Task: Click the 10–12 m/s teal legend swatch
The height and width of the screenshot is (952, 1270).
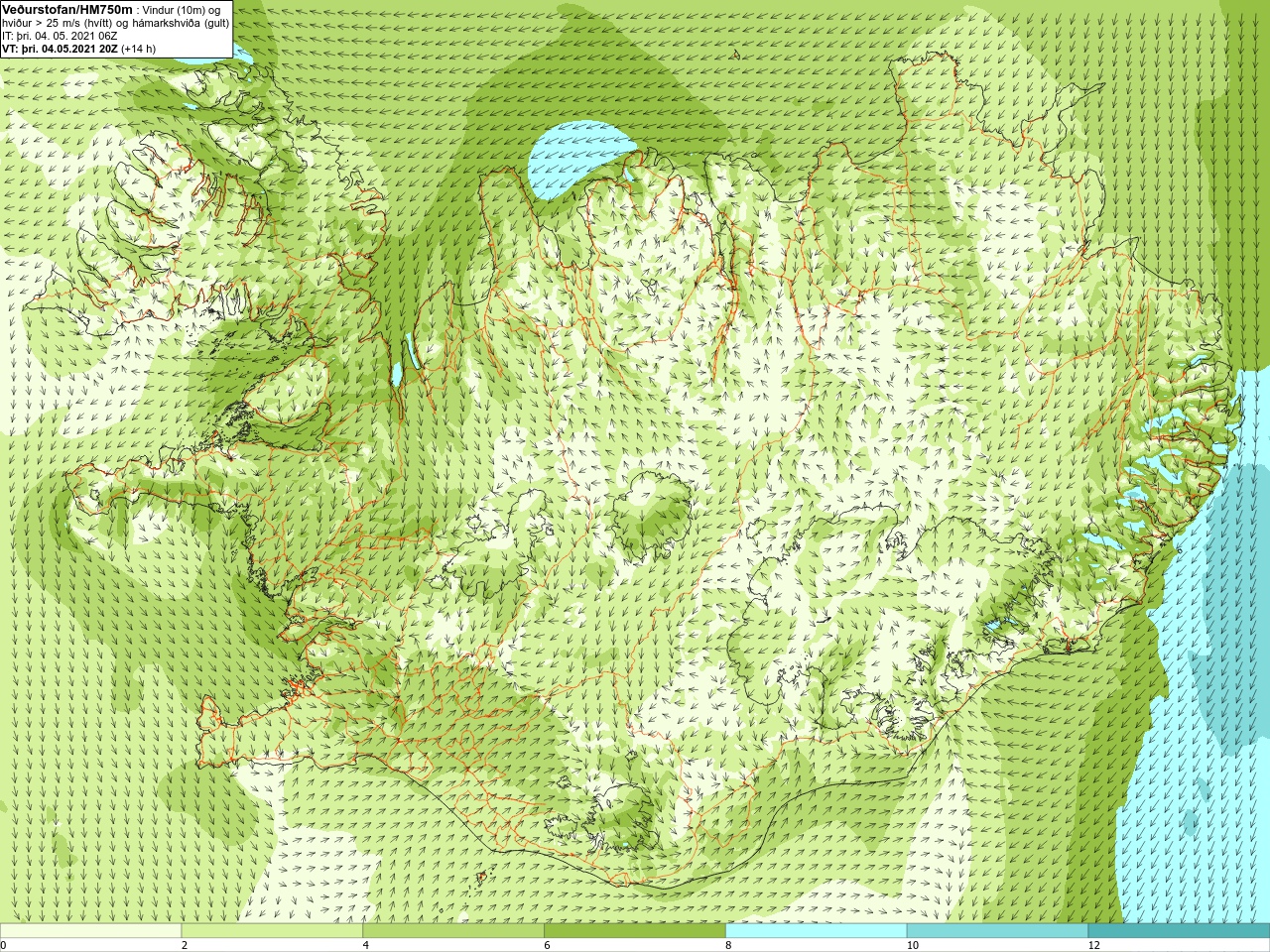Action: (997, 930)
